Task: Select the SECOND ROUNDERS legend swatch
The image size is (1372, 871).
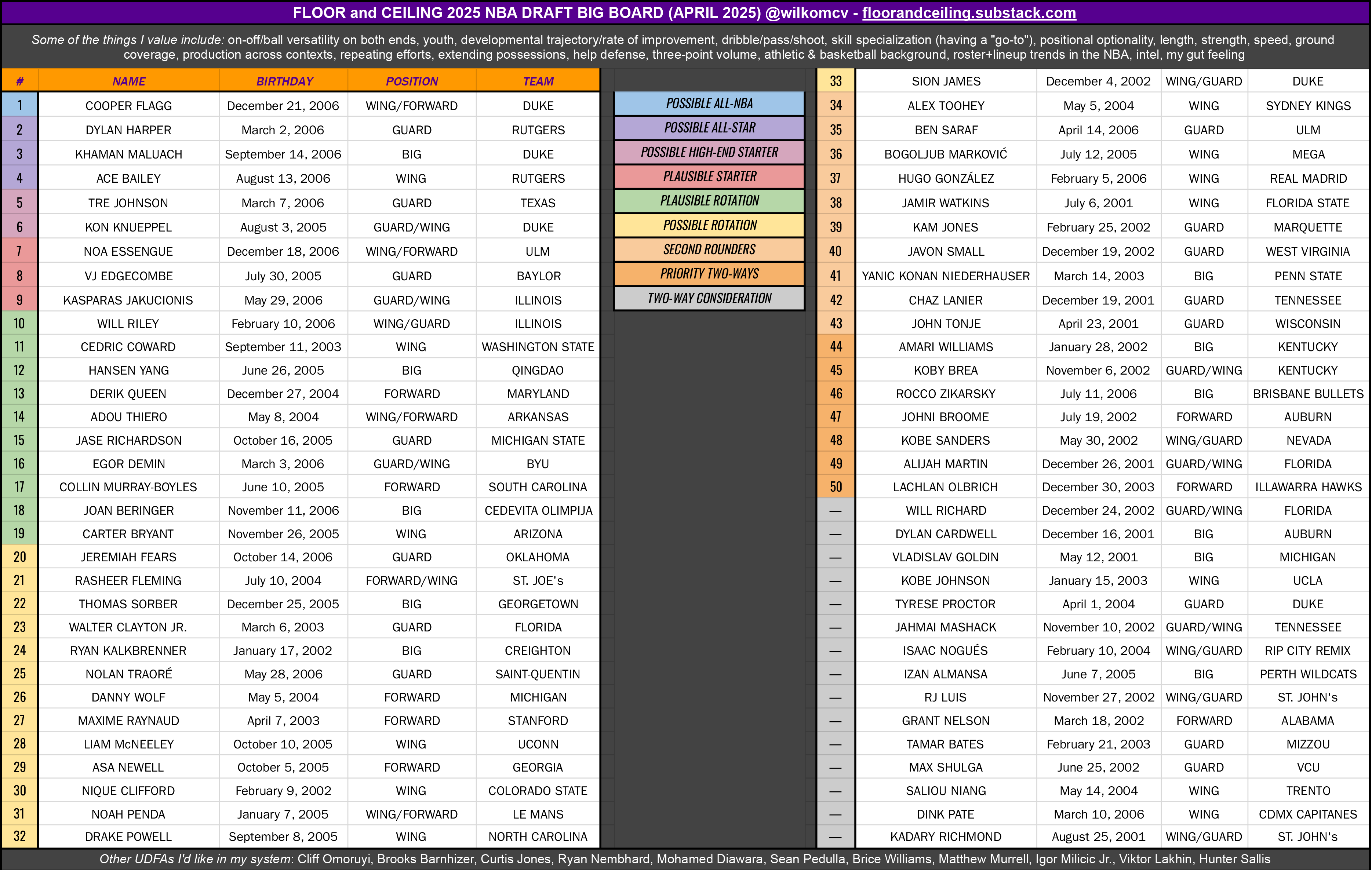Action: coord(709,249)
